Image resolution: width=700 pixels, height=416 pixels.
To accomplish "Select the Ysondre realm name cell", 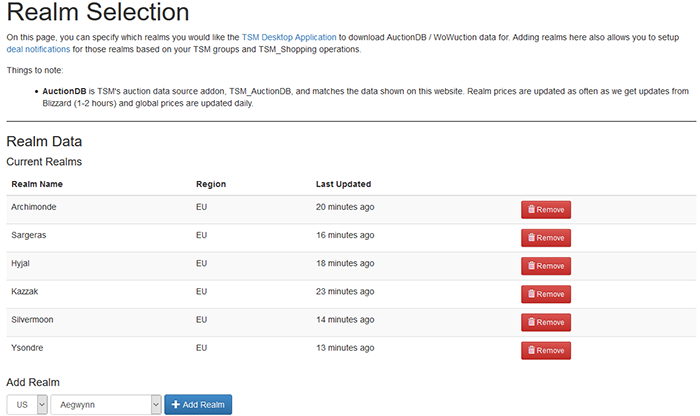I will click(27, 348).
